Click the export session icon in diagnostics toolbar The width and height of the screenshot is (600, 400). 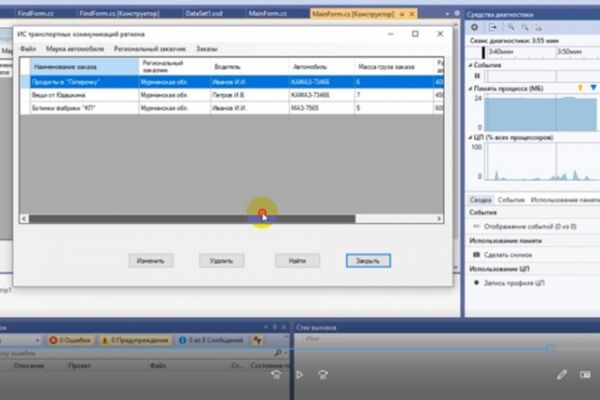pyautogui.click(x=493, y=27)
